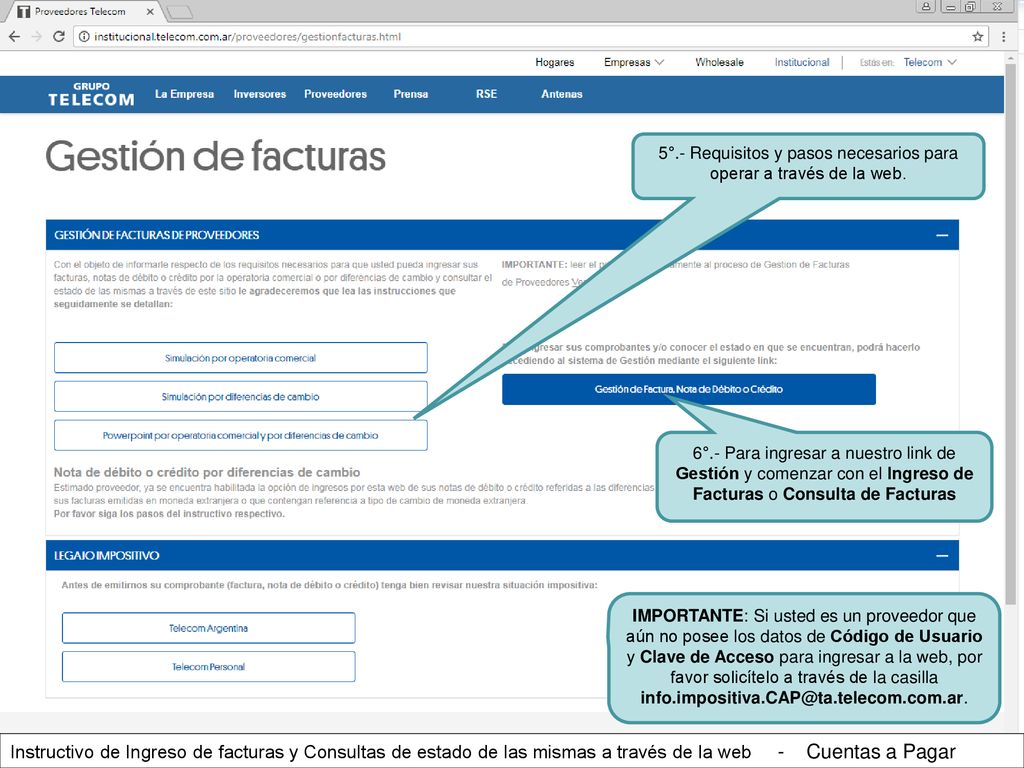The height and width of the screenshot is (768, 1024).
Task: Click the Chrome user profile icon
Action: (926, 7)
